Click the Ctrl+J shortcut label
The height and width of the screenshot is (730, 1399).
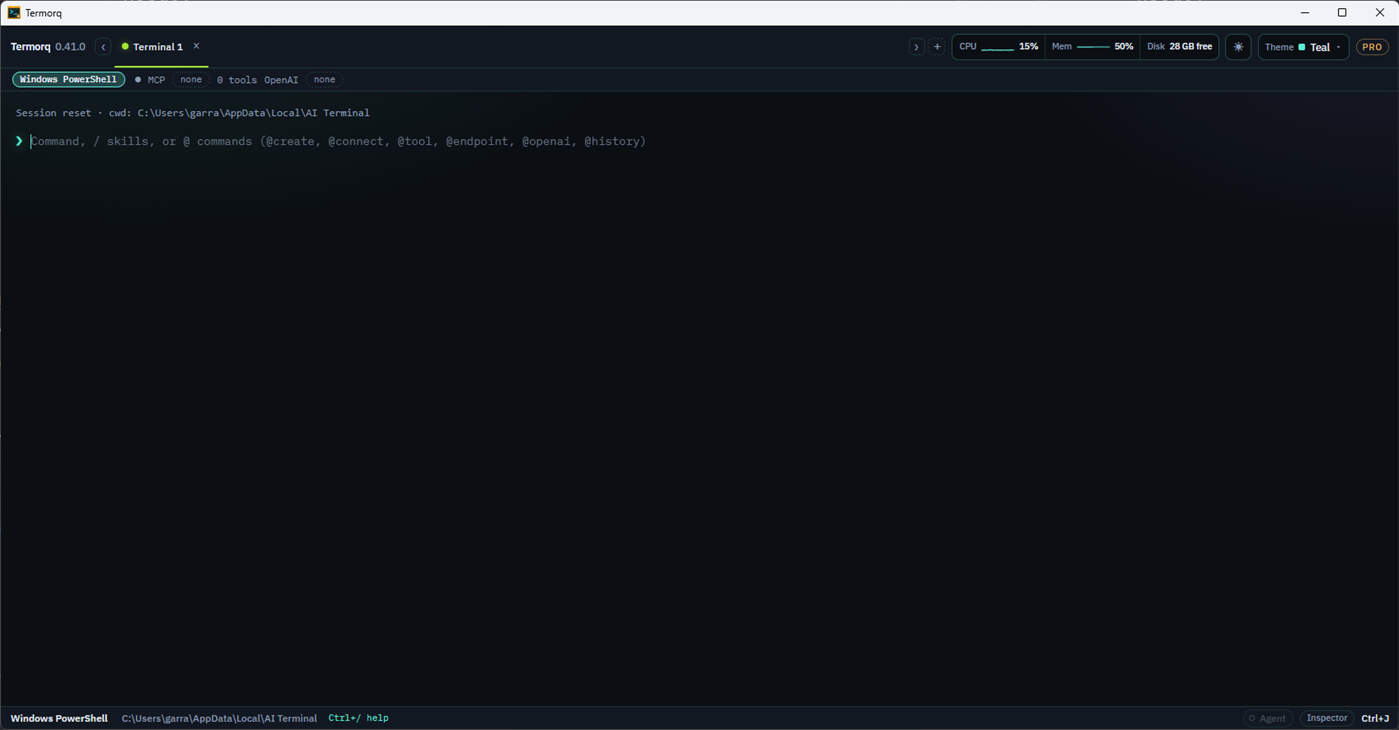point(1375,718)
